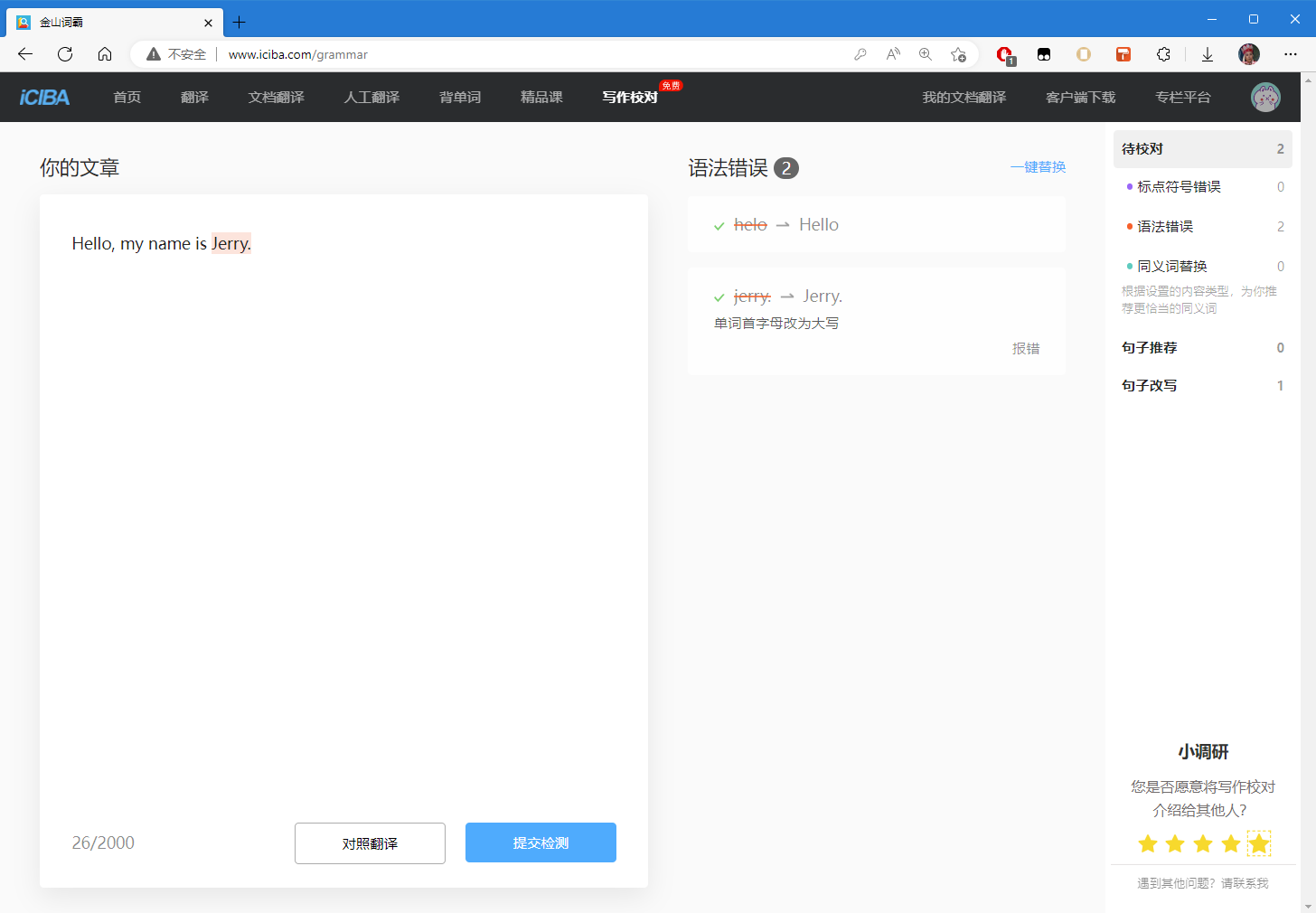The image size is (1316, 913).
Task: Accept the 'jerry.' to 'Jerry.' correction checkmark
Action: coord(719,297)
